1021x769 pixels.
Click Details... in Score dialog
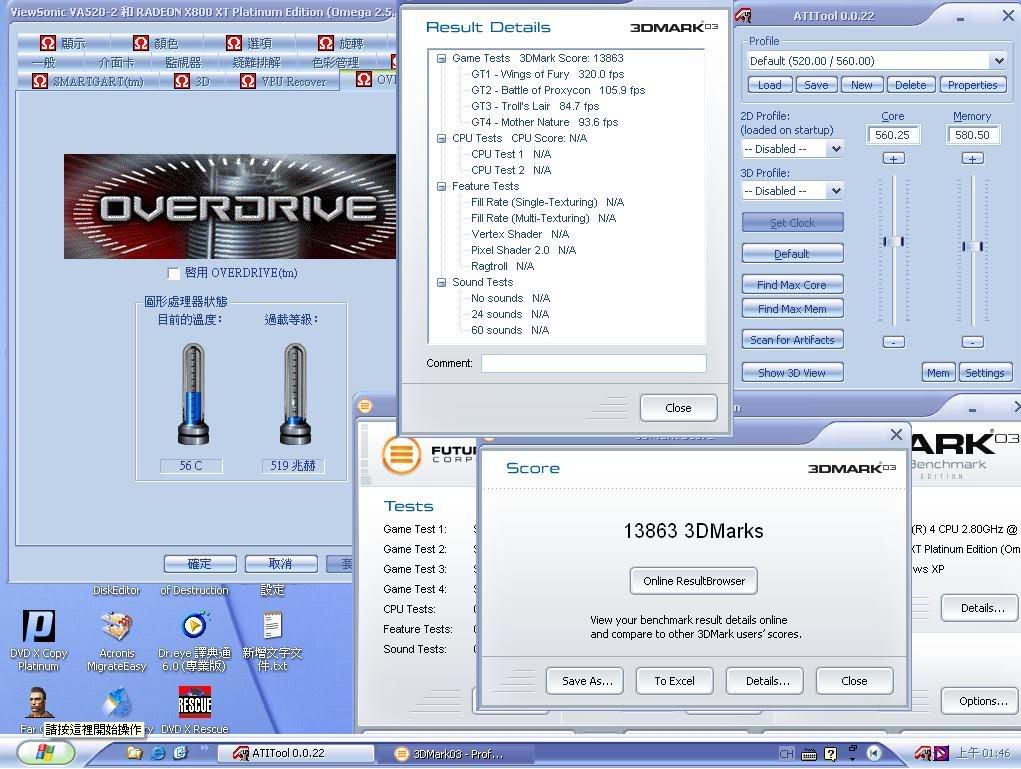pos(765,680)
